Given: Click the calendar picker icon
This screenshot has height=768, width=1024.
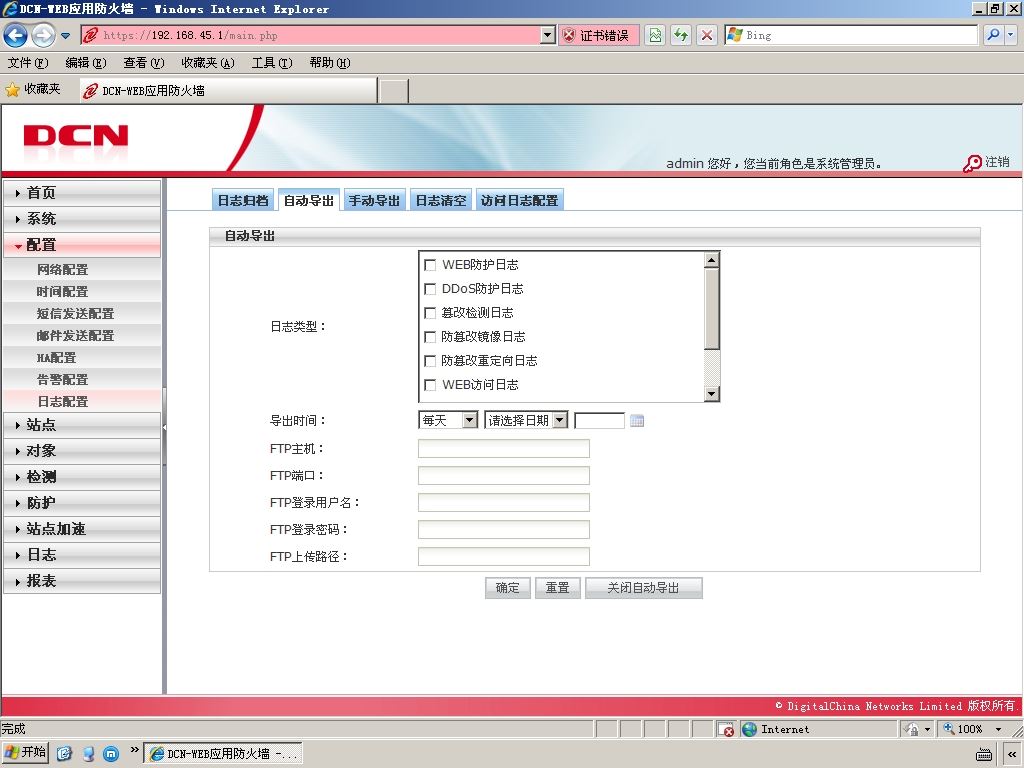Looking at the screenshot, I should (x=637, y=421).
